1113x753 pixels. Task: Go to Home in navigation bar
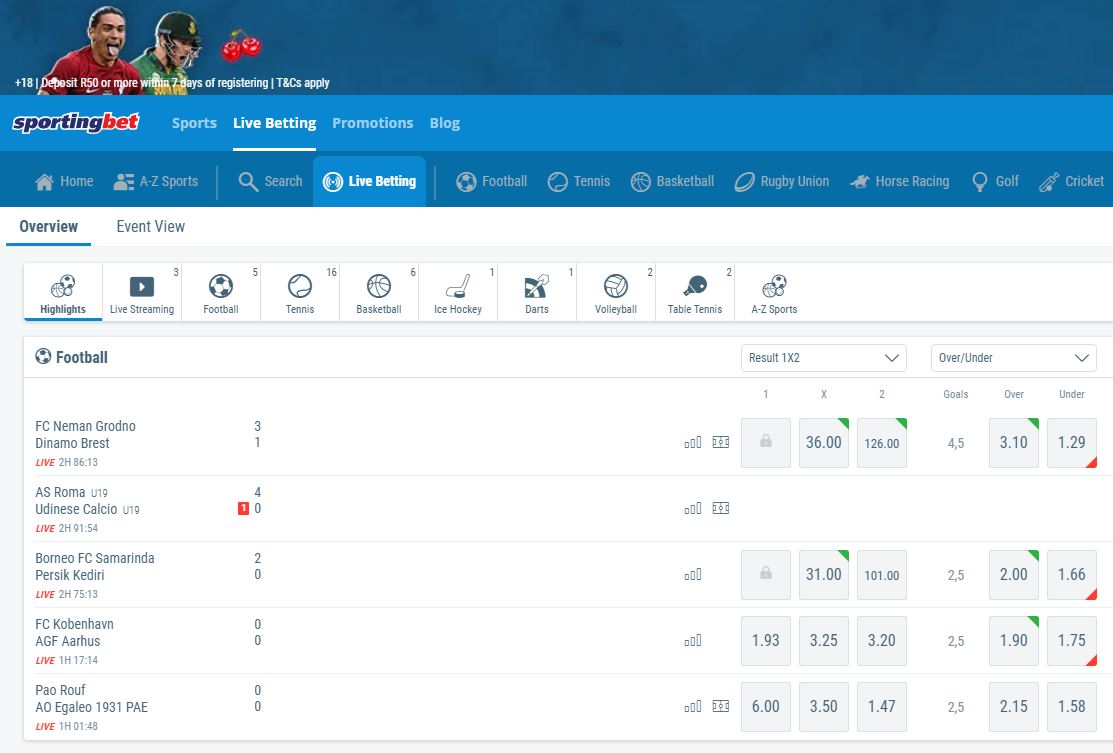click(64, 182)
